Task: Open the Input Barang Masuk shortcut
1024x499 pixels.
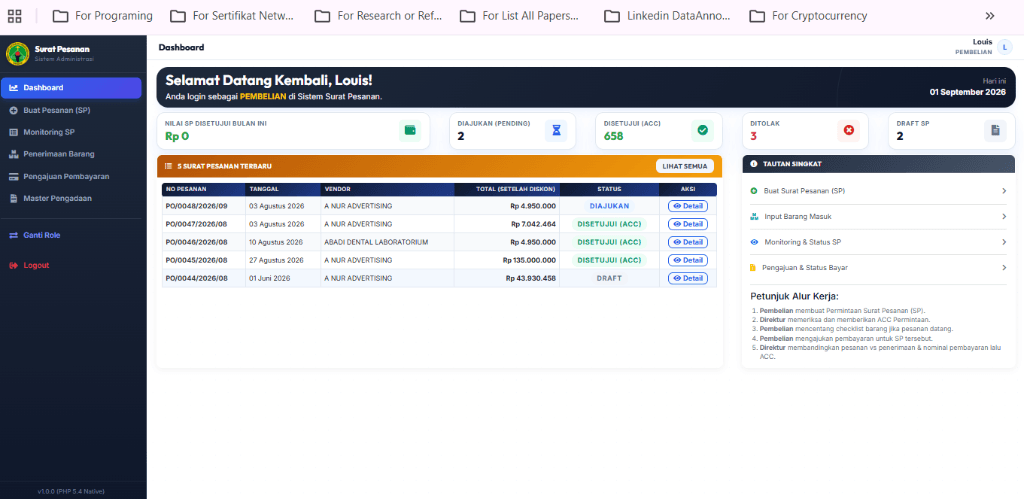Action: (878, 216)
